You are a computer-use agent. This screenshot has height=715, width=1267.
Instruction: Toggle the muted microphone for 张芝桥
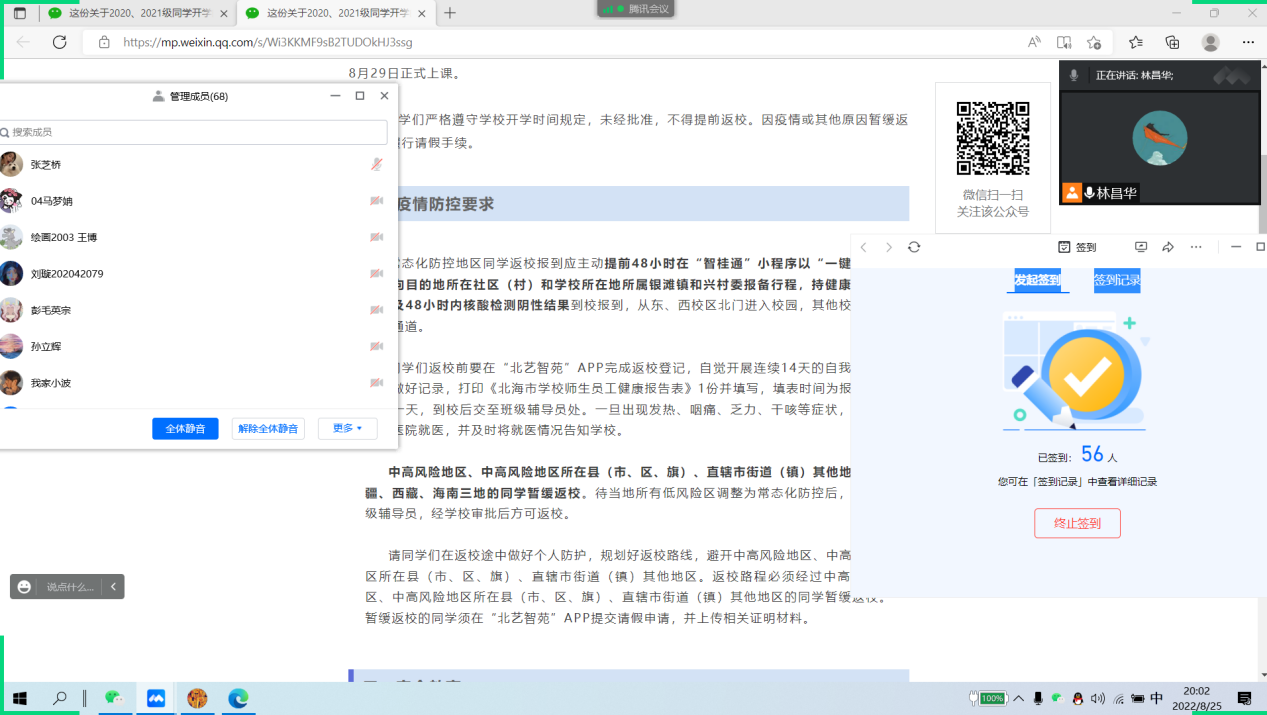point(376,165)
